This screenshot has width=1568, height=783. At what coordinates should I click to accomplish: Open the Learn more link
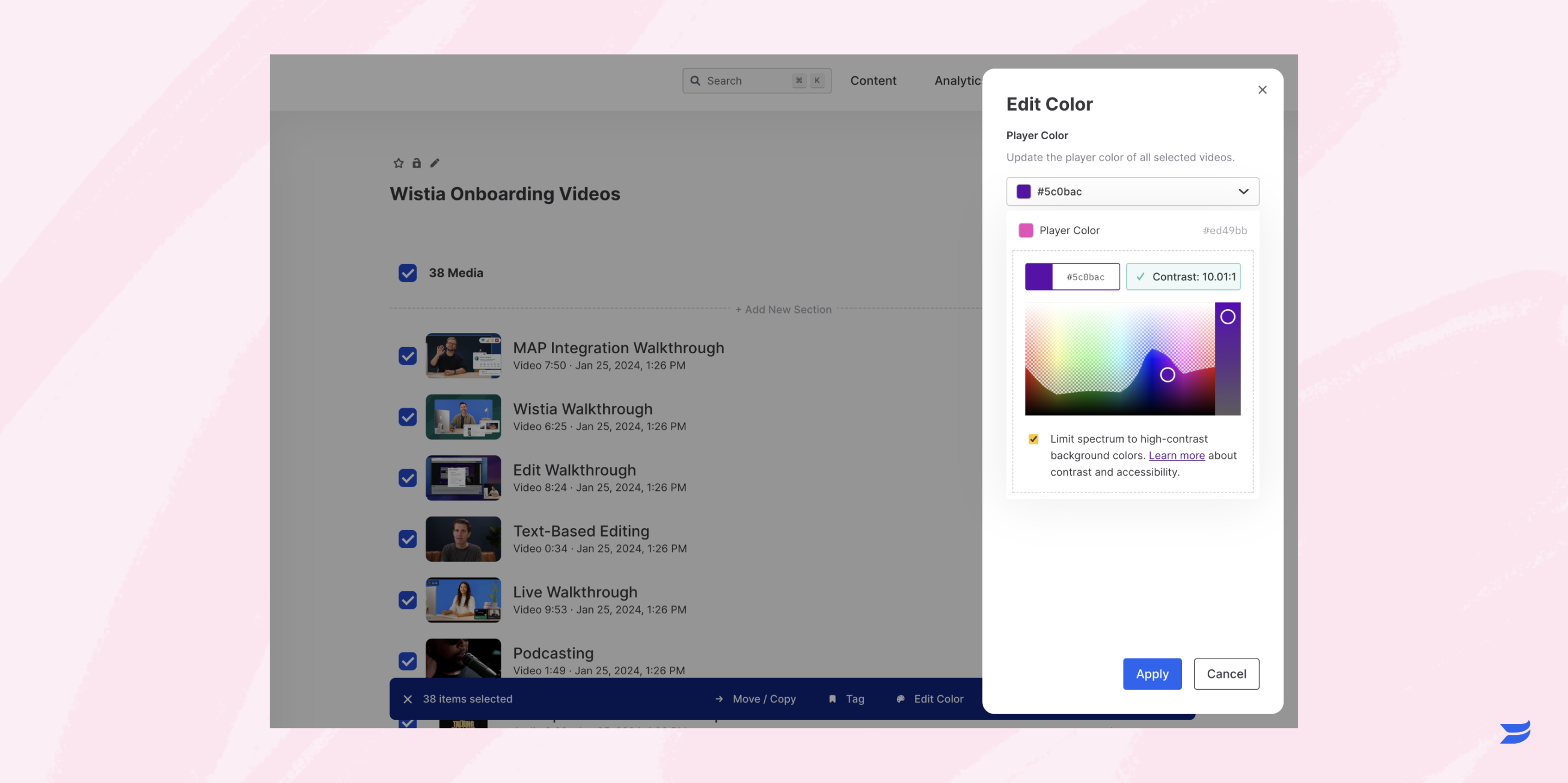point(1176,455)
